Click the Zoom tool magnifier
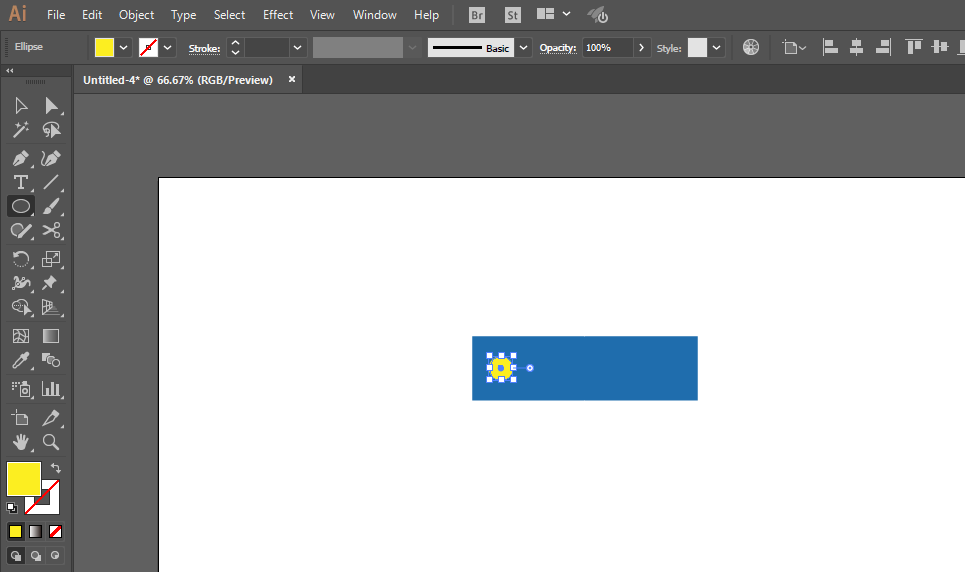This screenshot has height=572, width=965. pos(51,441)
